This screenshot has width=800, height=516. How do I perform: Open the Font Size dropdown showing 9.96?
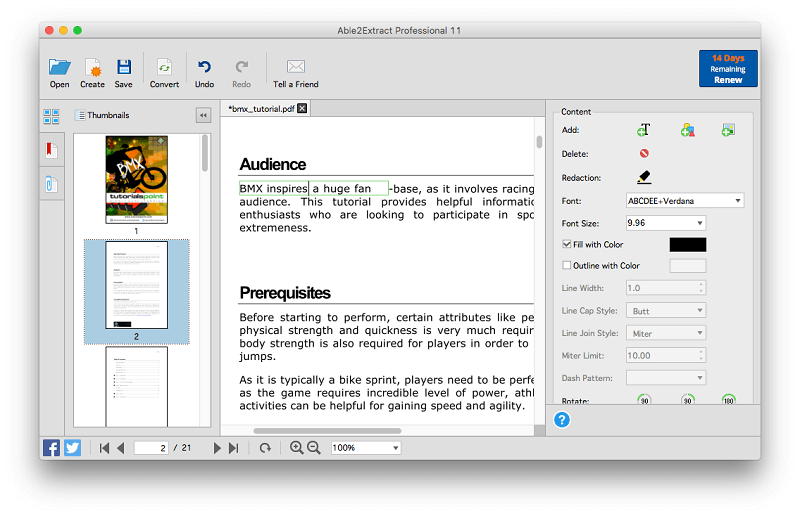(x=666, y=223)
